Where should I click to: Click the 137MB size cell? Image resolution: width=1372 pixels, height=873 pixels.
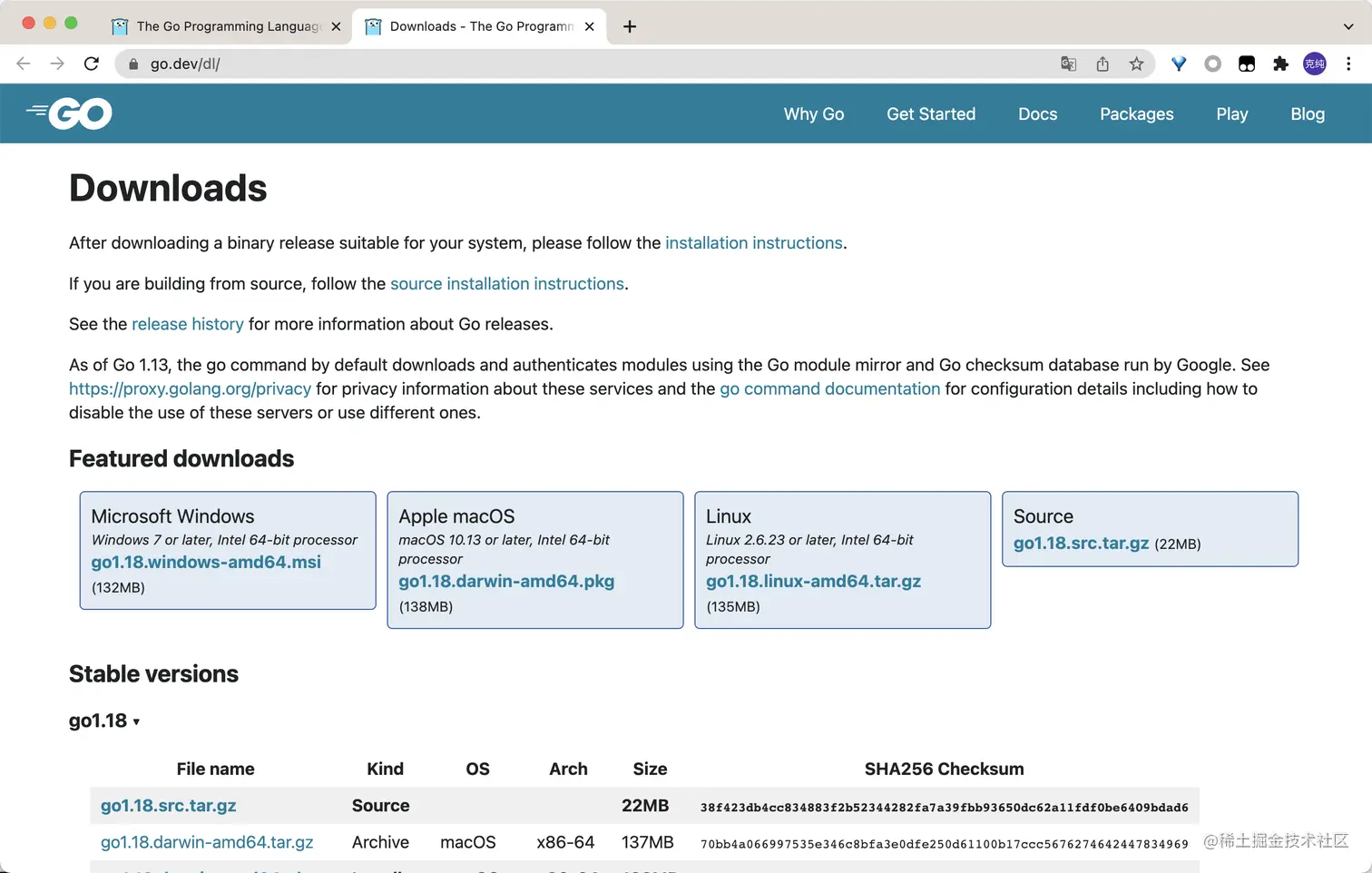pyautogui.click(x=648, y=842)
